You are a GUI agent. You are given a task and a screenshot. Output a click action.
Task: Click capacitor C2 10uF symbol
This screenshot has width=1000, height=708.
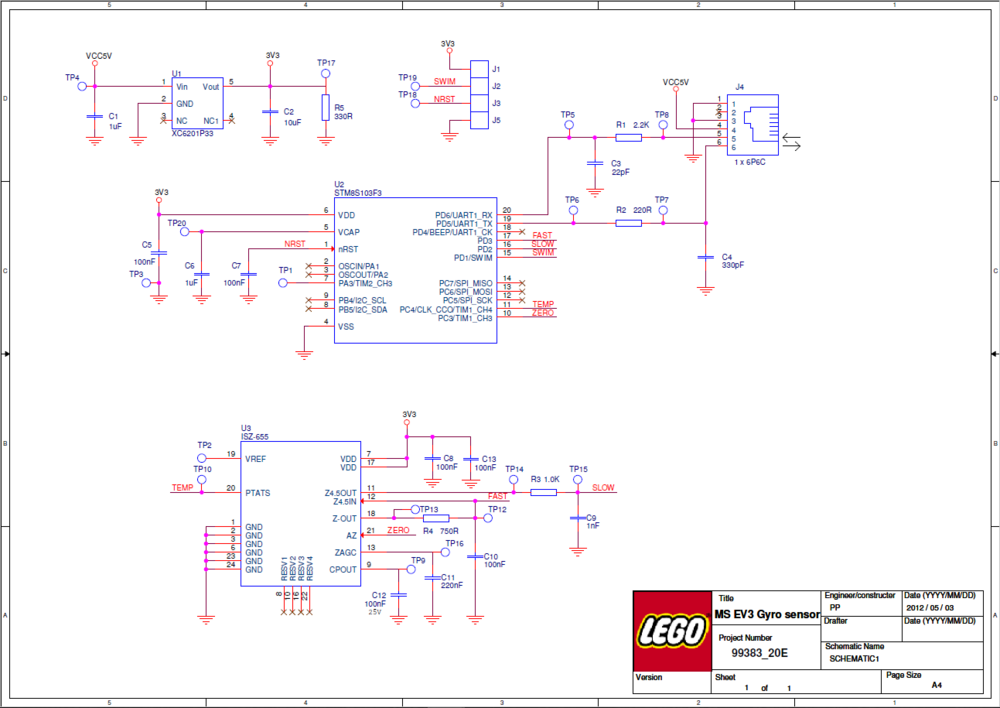tap(269, 112)
